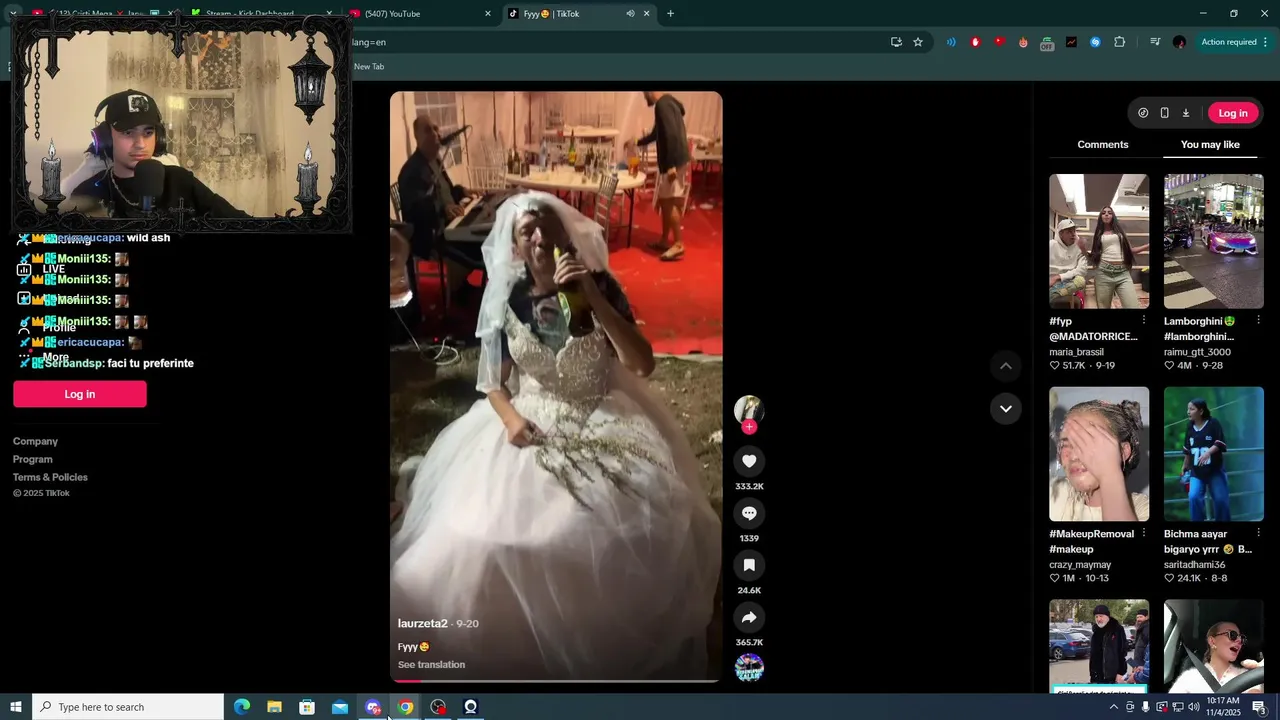Screen dimensions: 1280x720
Task: Click the download arrow icon in top bar
Action: (1186, 113)
